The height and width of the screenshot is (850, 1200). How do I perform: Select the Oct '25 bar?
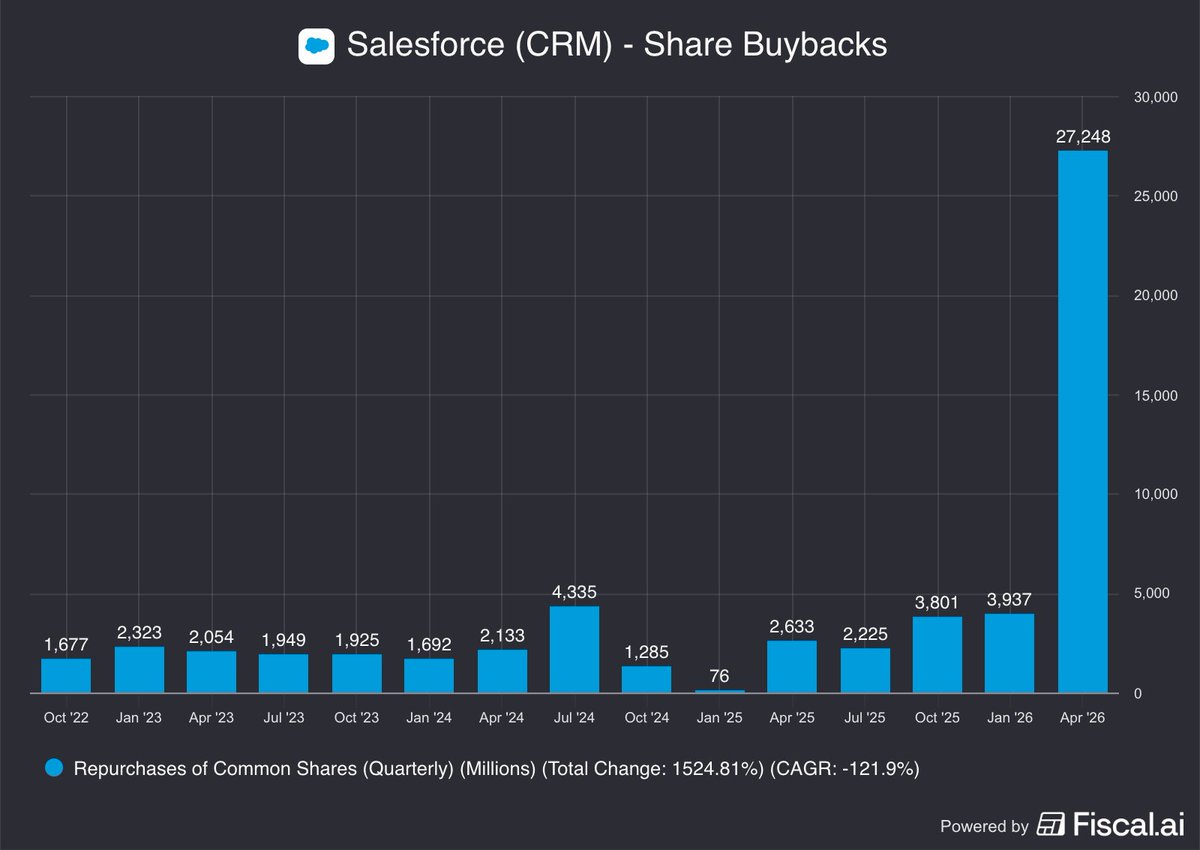click(938, 655)
